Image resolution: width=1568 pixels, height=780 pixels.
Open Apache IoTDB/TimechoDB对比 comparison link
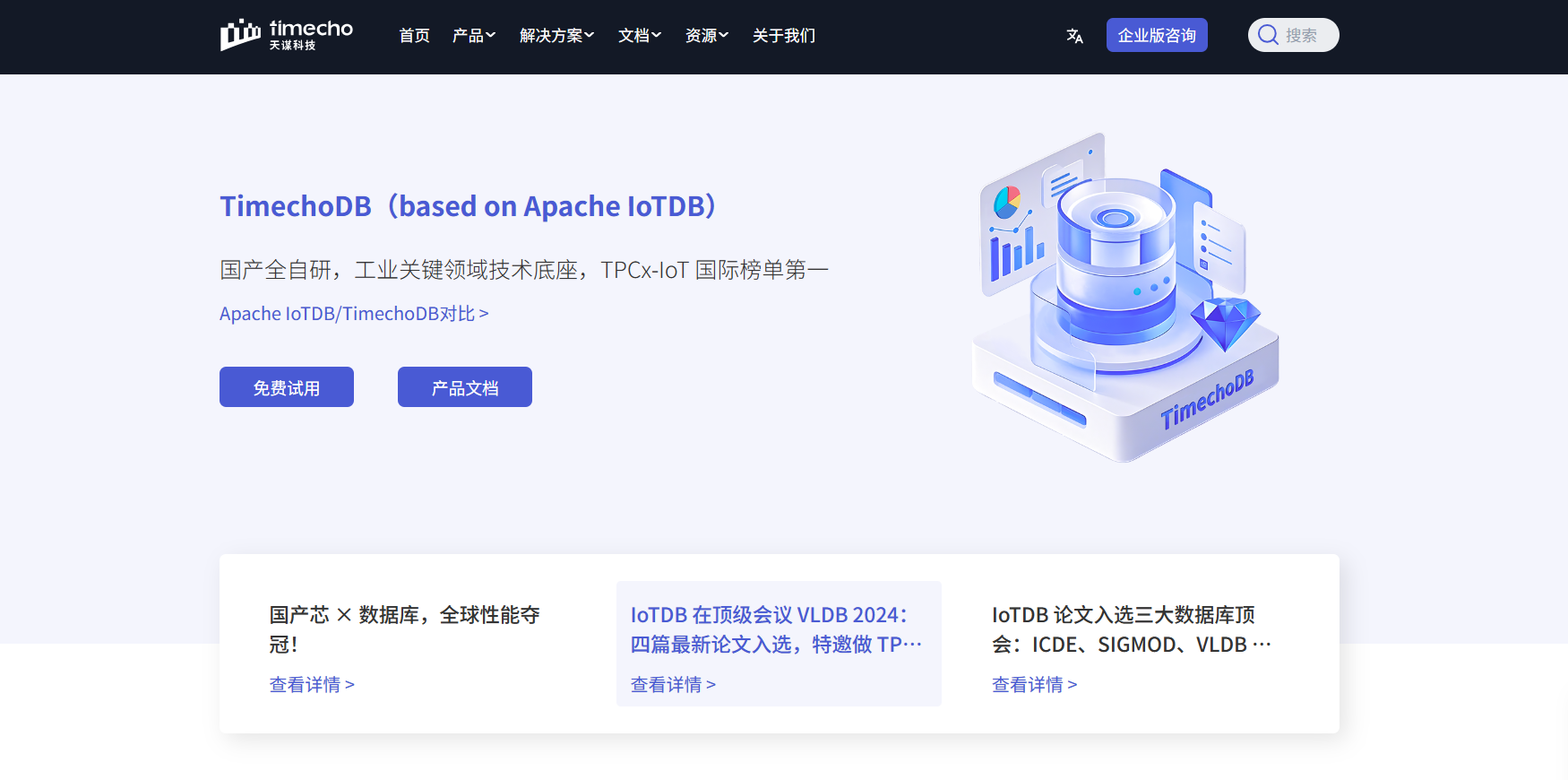pos(354,314)
